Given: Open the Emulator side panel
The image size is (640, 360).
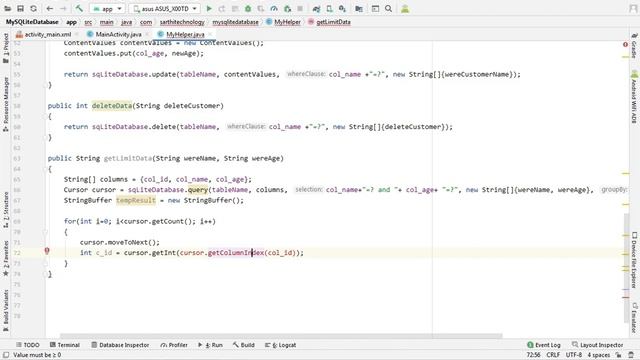Looking at the screenshot, I should tap(634, 318).
